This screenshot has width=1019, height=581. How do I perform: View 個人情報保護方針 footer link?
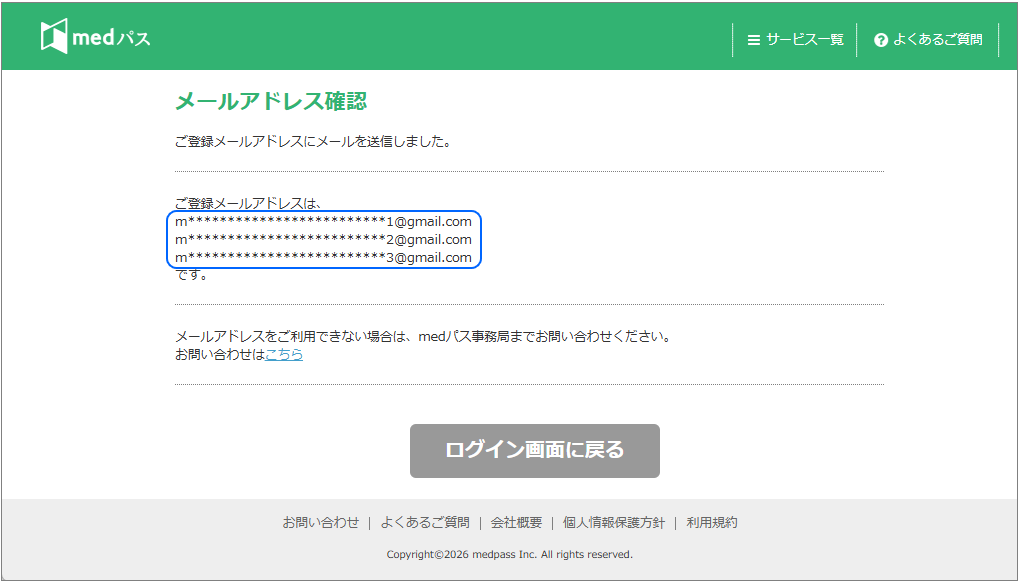[612, 522]
